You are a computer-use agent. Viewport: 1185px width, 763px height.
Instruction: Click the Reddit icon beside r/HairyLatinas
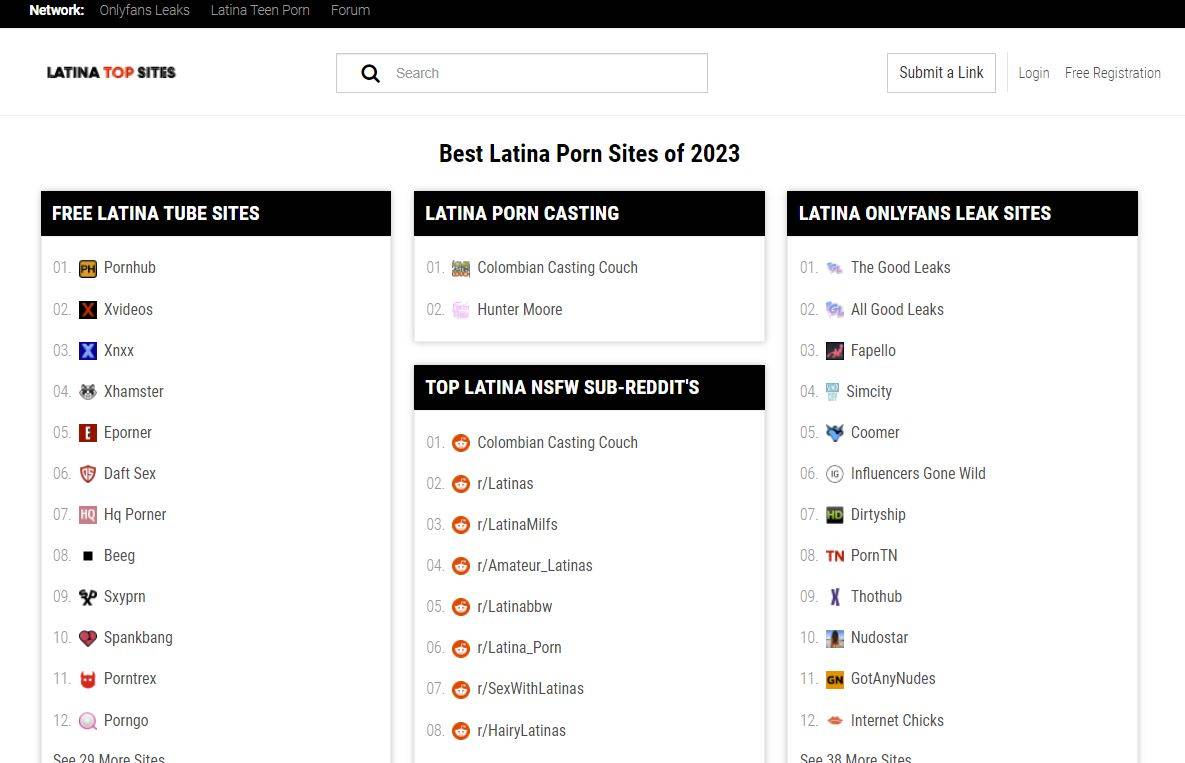tap(461, 731)
